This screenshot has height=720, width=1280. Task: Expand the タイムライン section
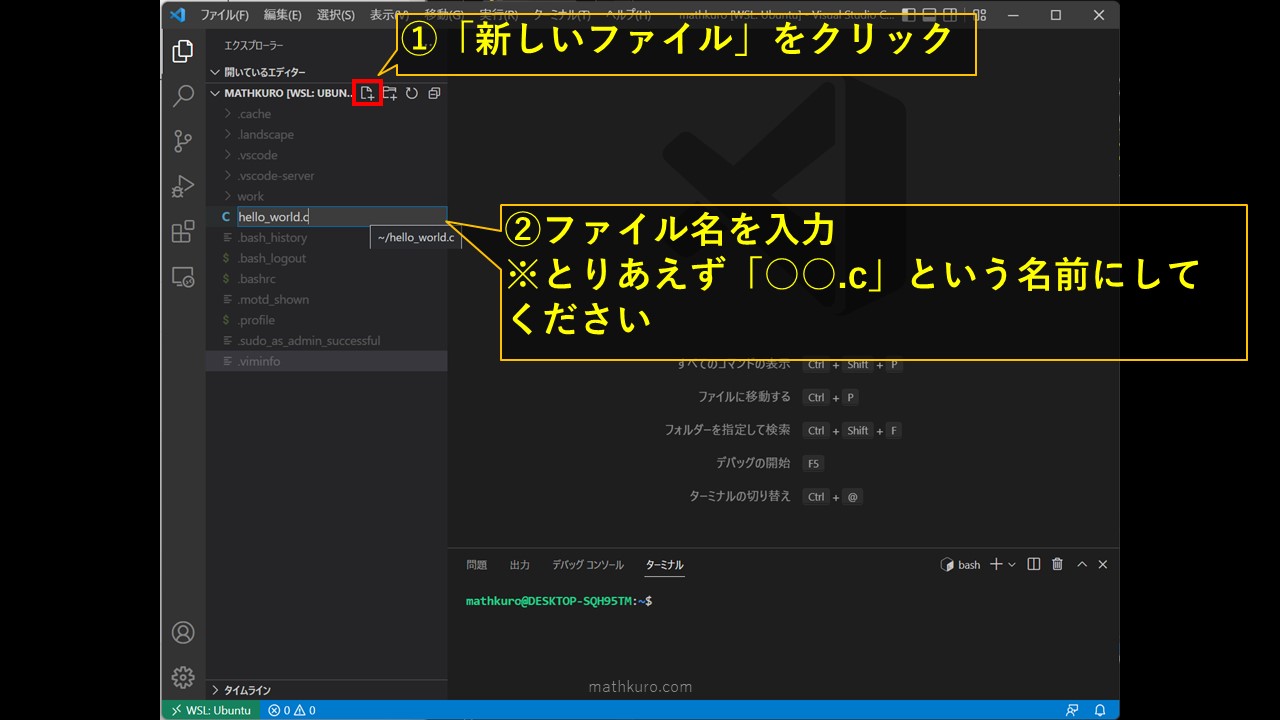pos(326,690)
